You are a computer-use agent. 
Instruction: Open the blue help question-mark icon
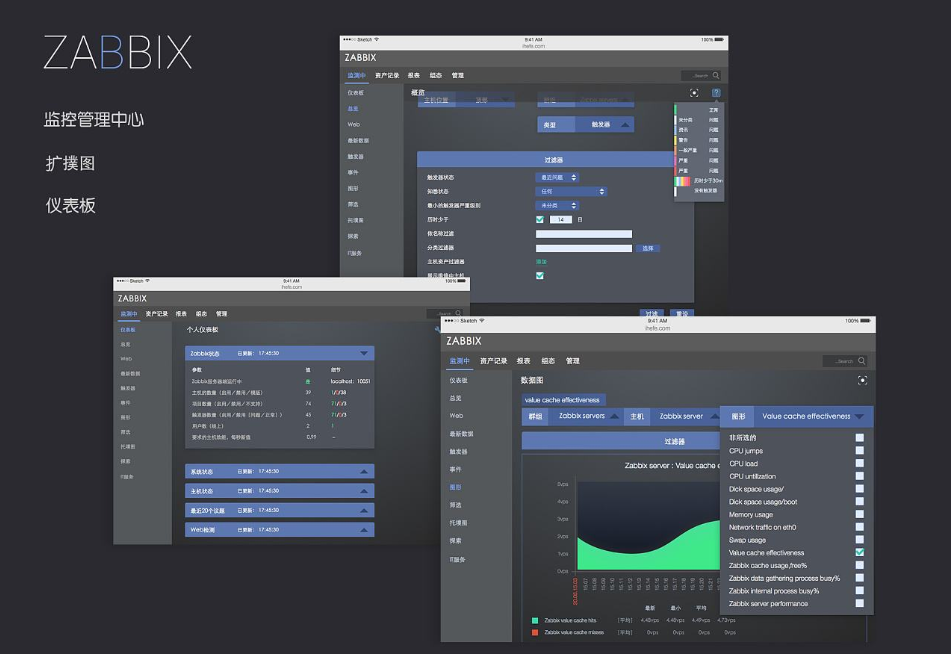click(716, 93)
